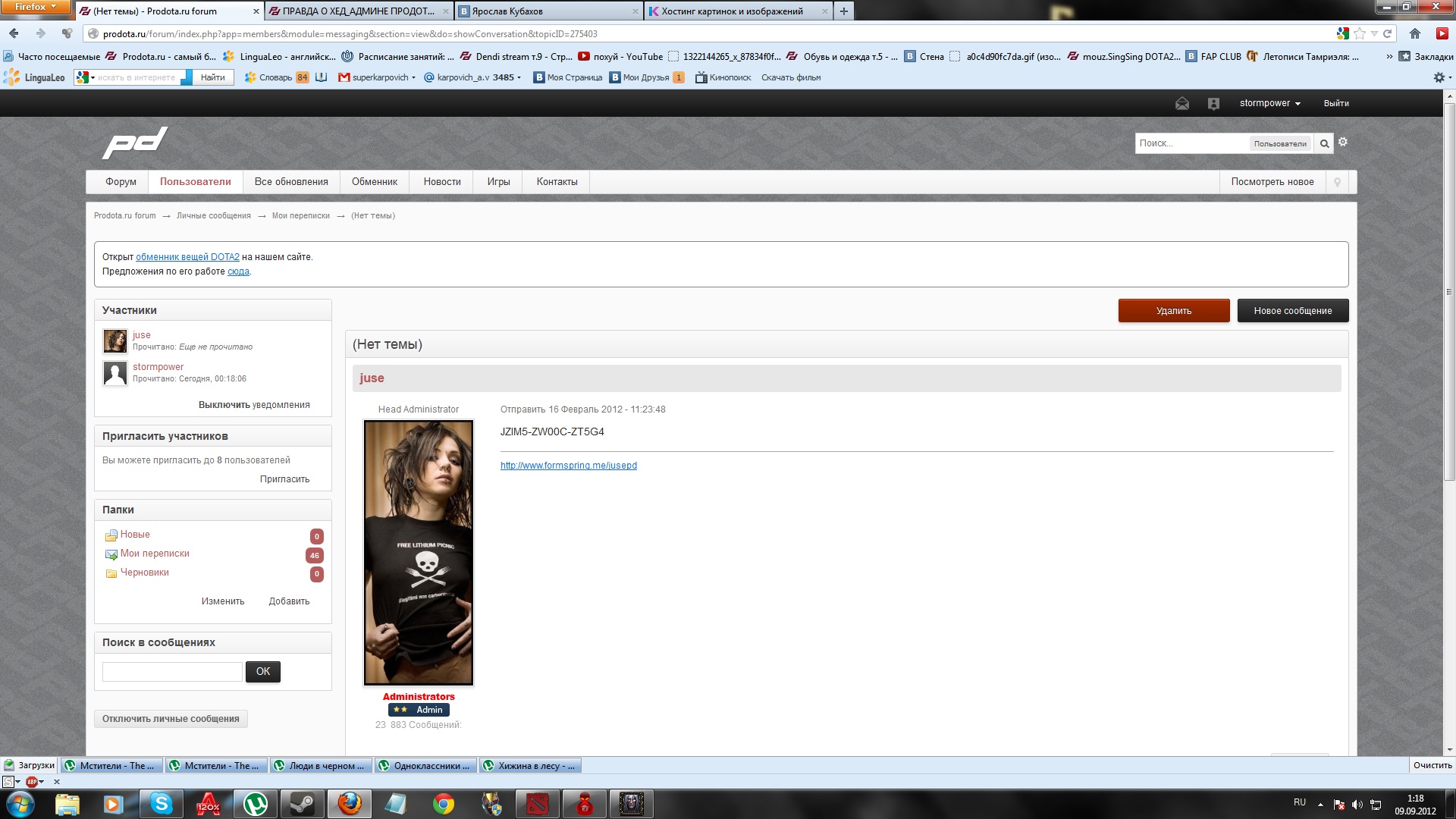This screenshot has width=1456, height=819.
Task: Click the notifications icon beside the stormpower username
Action: [1213, 104]
